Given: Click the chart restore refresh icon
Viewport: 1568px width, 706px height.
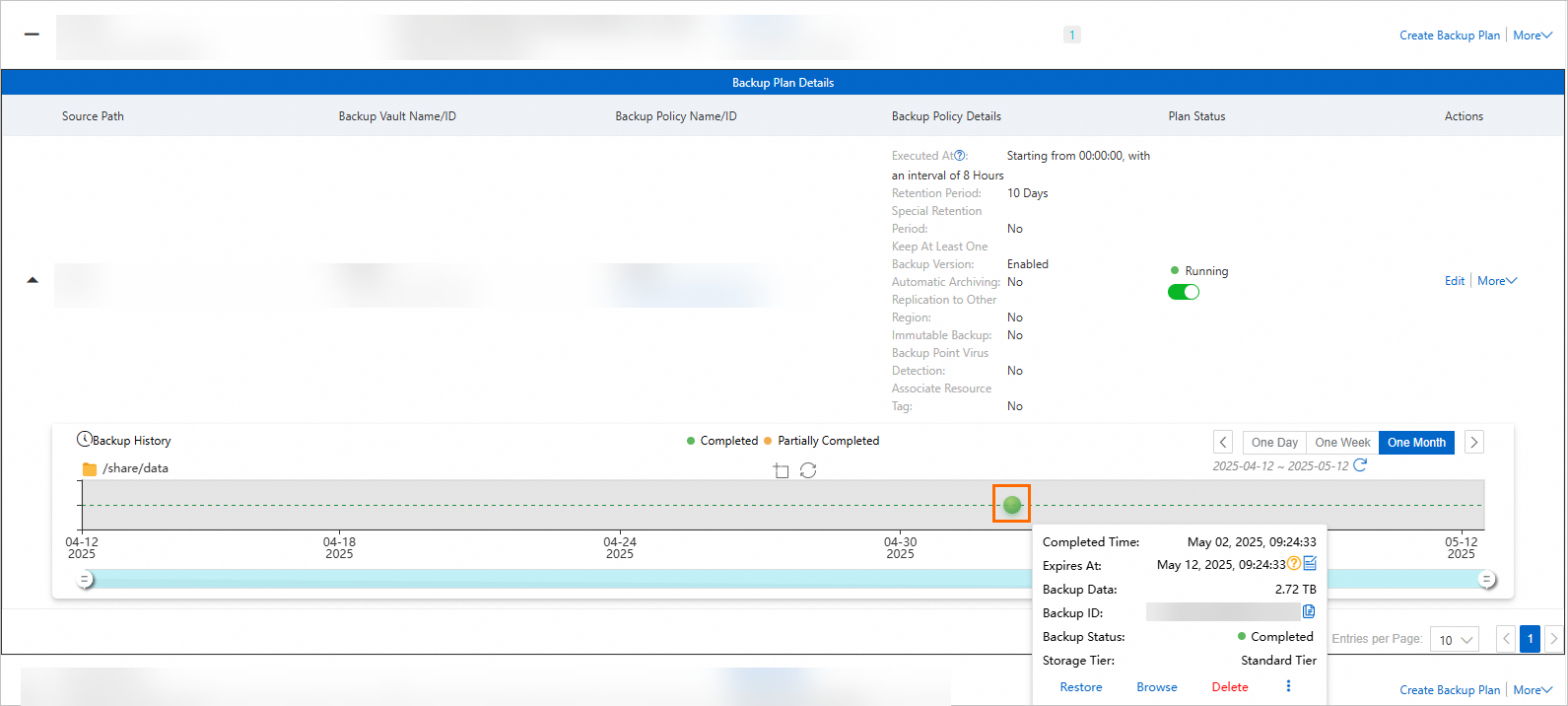Looking at the screenshot, I should pyautogui.click(x=808, y=471).
